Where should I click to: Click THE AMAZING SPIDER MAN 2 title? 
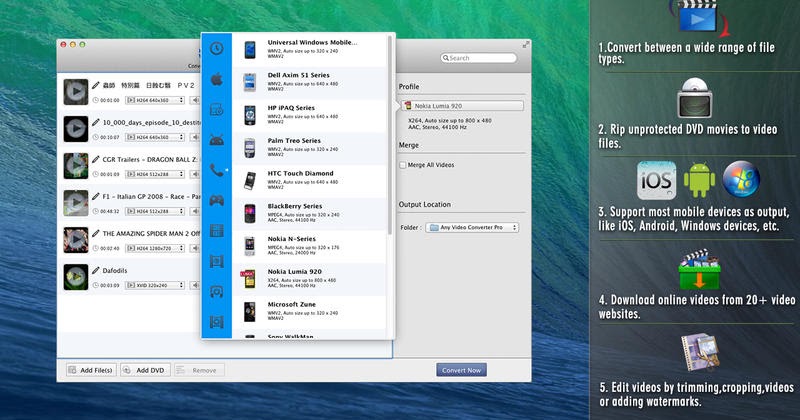[x=151, y=233]
